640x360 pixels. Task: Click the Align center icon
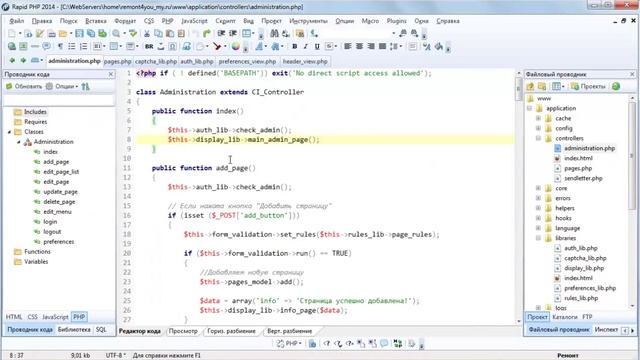tap(359, 47)
